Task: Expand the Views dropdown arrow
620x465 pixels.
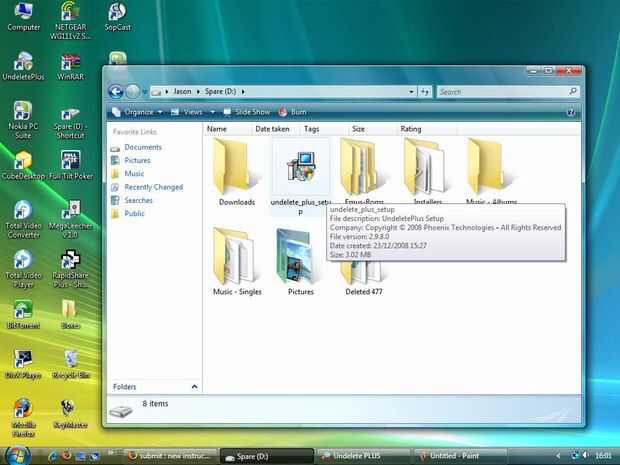Action: pyautogui.click(x=212, y=112)
